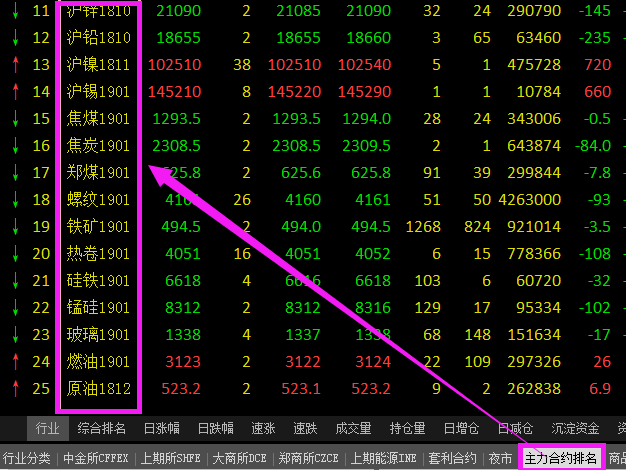The image size is (626, 470).
Task: Select contract 郑煤1901 row
Action: 99,173
